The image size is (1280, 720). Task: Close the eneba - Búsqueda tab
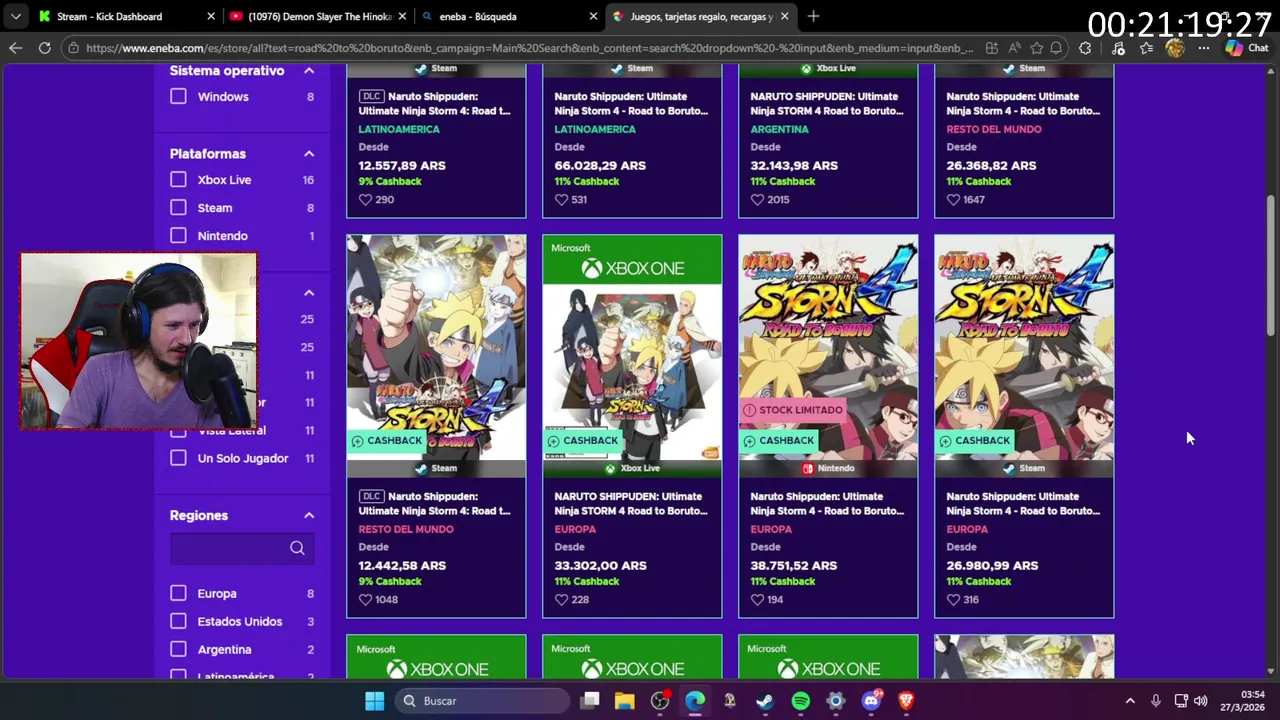pyautogui.click(x=593, y=16)
